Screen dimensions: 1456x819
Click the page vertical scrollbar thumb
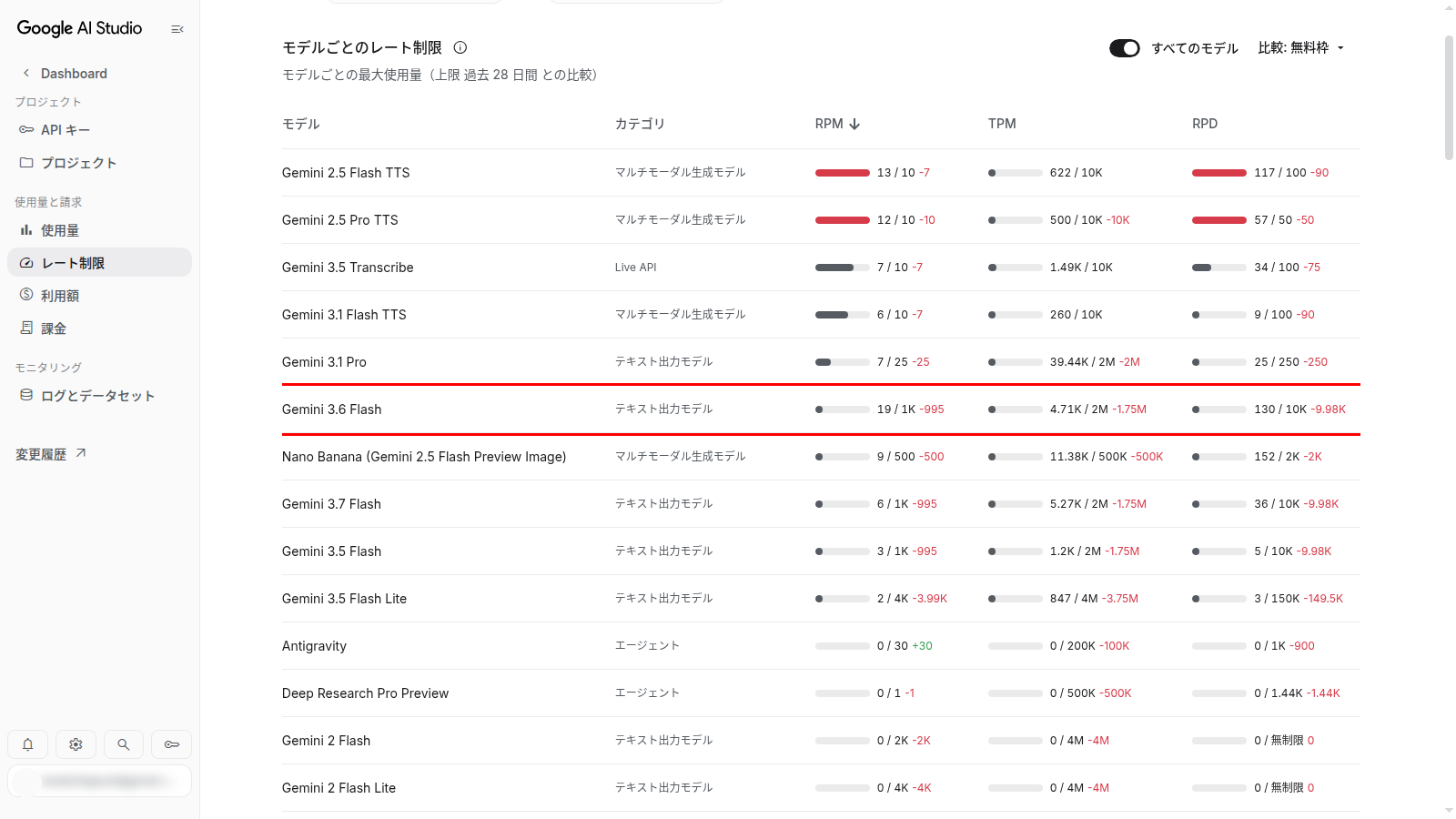coord(1449,97)
